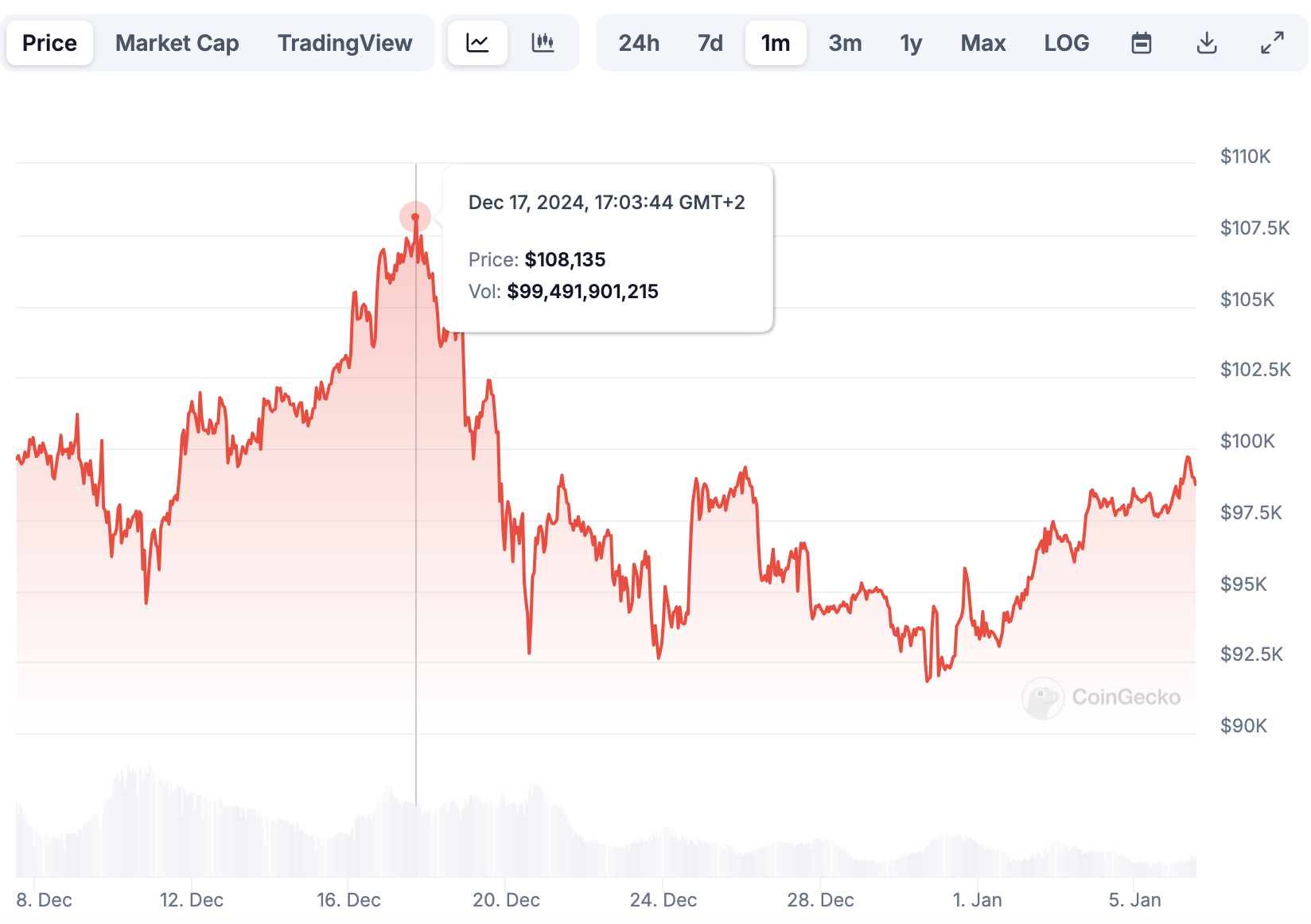This screenshot has width=1311, height=924.
Task: Open the calendar date range picker icon
Action: pos(1141,43)
